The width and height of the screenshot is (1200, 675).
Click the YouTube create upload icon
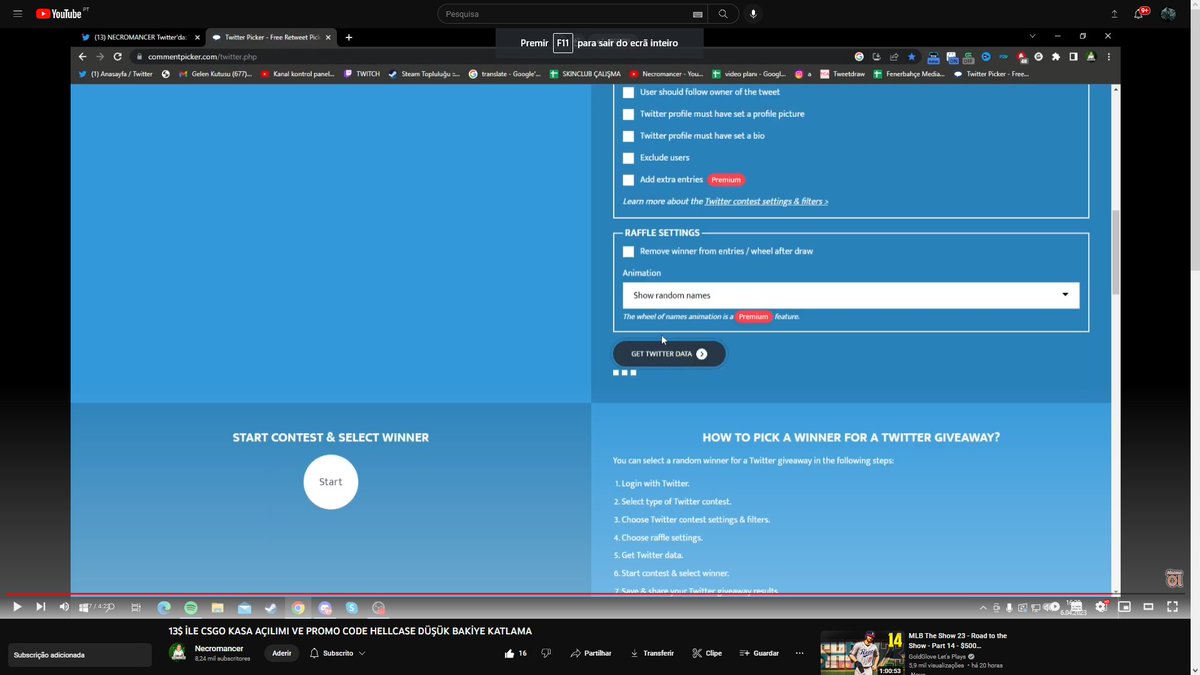coord(1114,14)
